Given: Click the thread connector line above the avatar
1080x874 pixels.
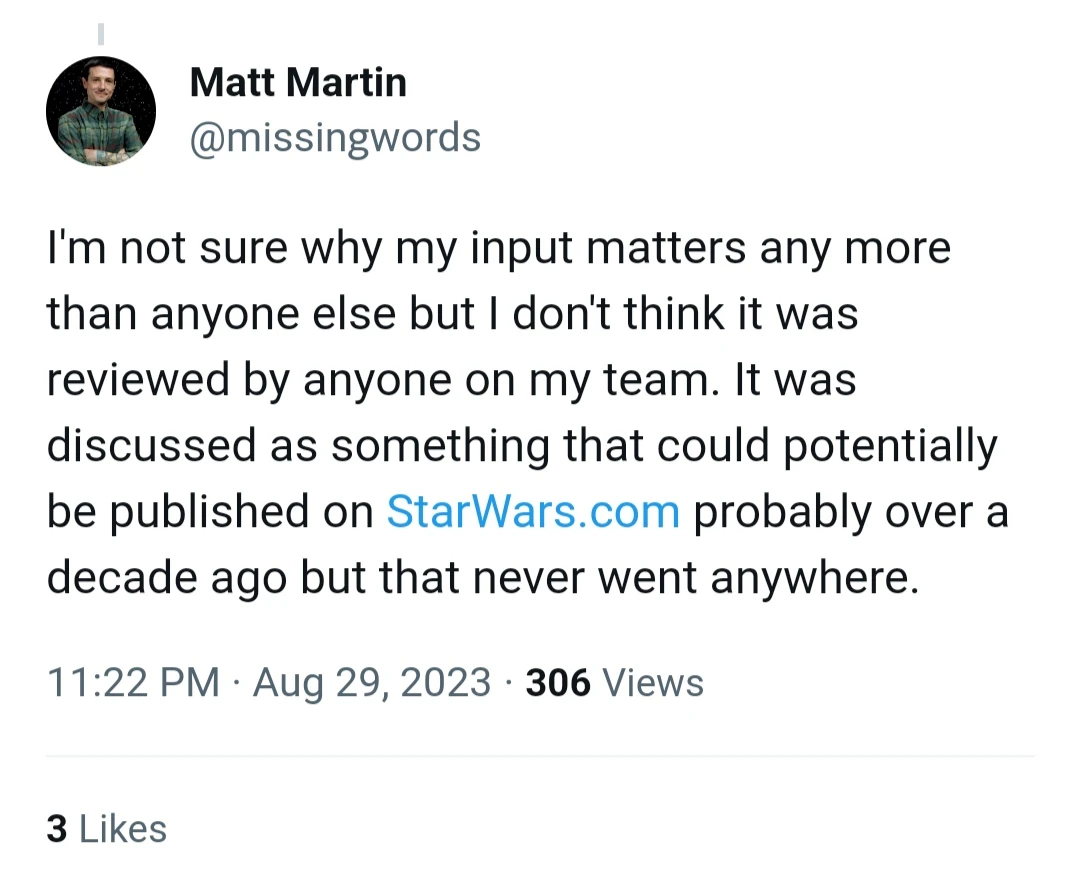Looking at the screenshot, I should coord(100,35).
